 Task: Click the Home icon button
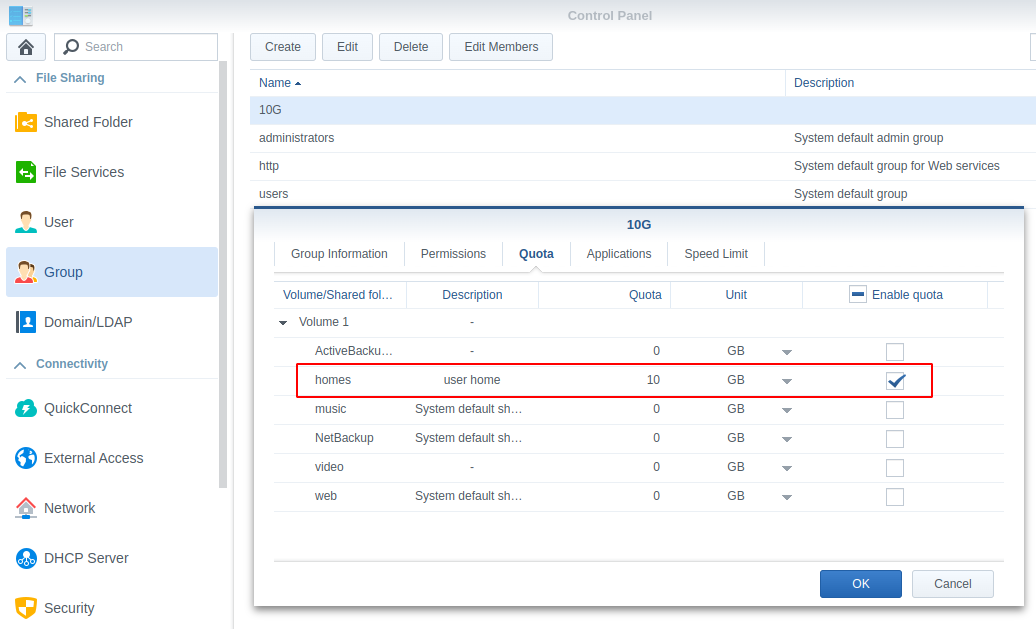pos(26,47)
